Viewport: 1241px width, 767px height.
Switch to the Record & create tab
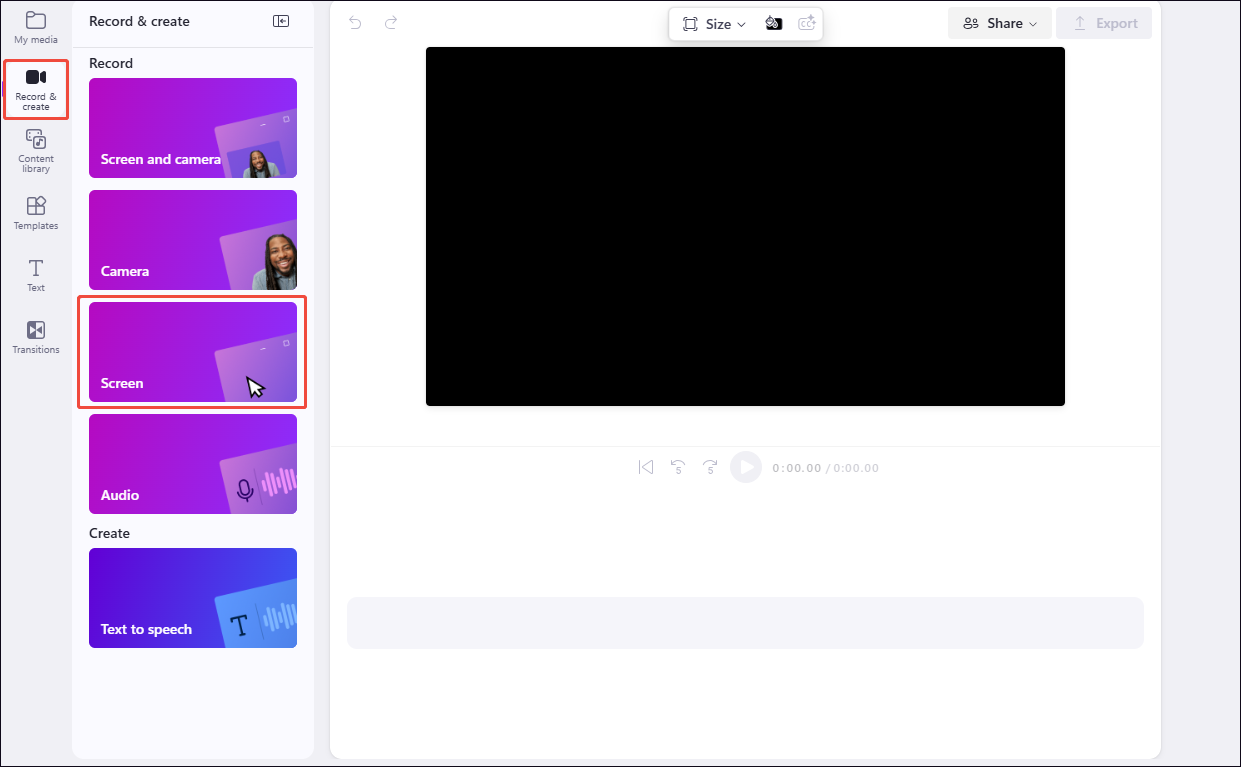(36, 89)
